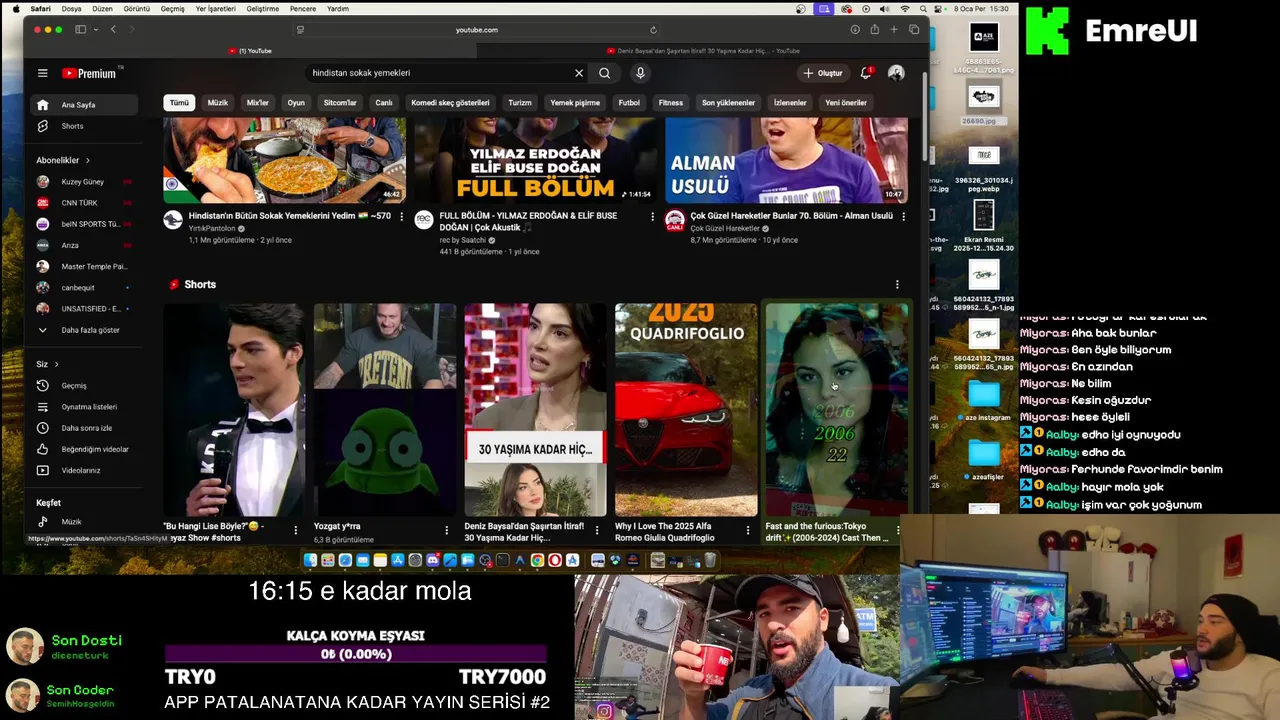Go to Ana Sayfa in sidebar
Screen dimensions: 1280x720
(x=84, y=105)
